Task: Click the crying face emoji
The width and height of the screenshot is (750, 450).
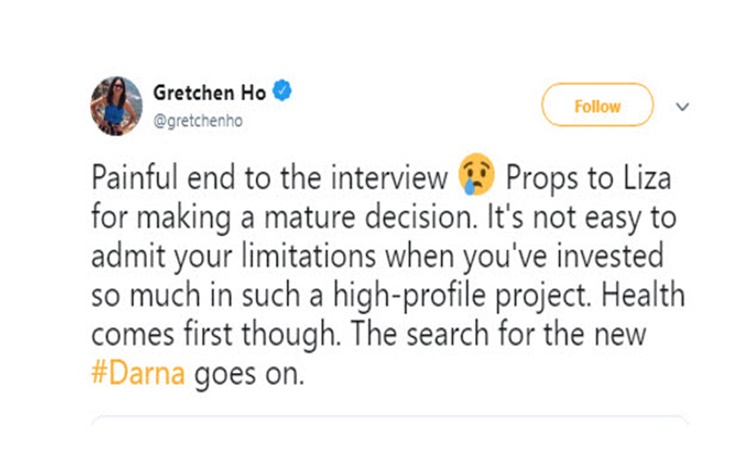Action: [475, 178]
